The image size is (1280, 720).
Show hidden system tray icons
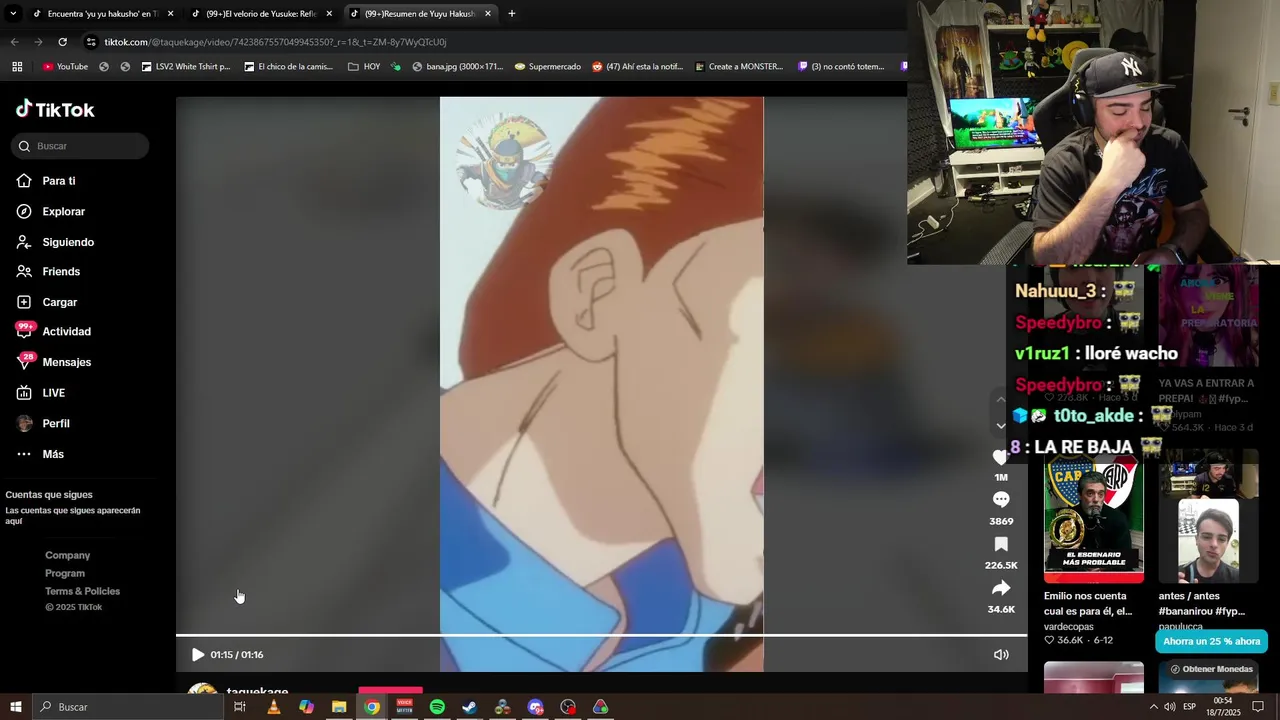click(1154, 707)
